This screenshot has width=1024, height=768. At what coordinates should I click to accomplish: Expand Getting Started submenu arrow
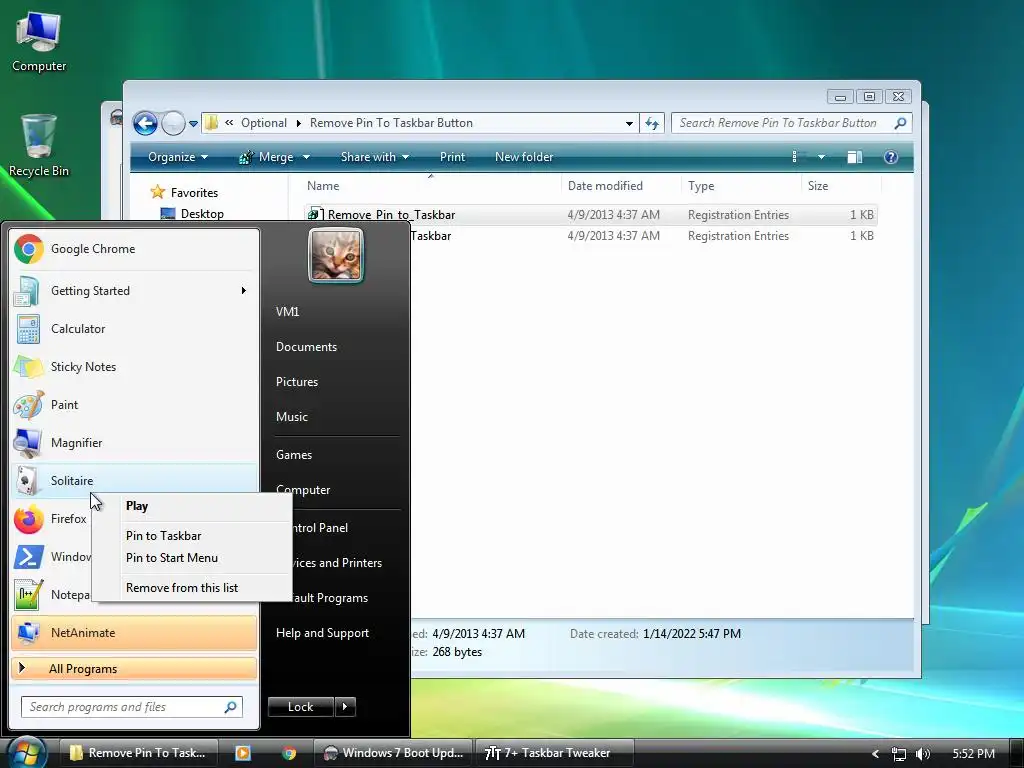[x=244, y=291]
